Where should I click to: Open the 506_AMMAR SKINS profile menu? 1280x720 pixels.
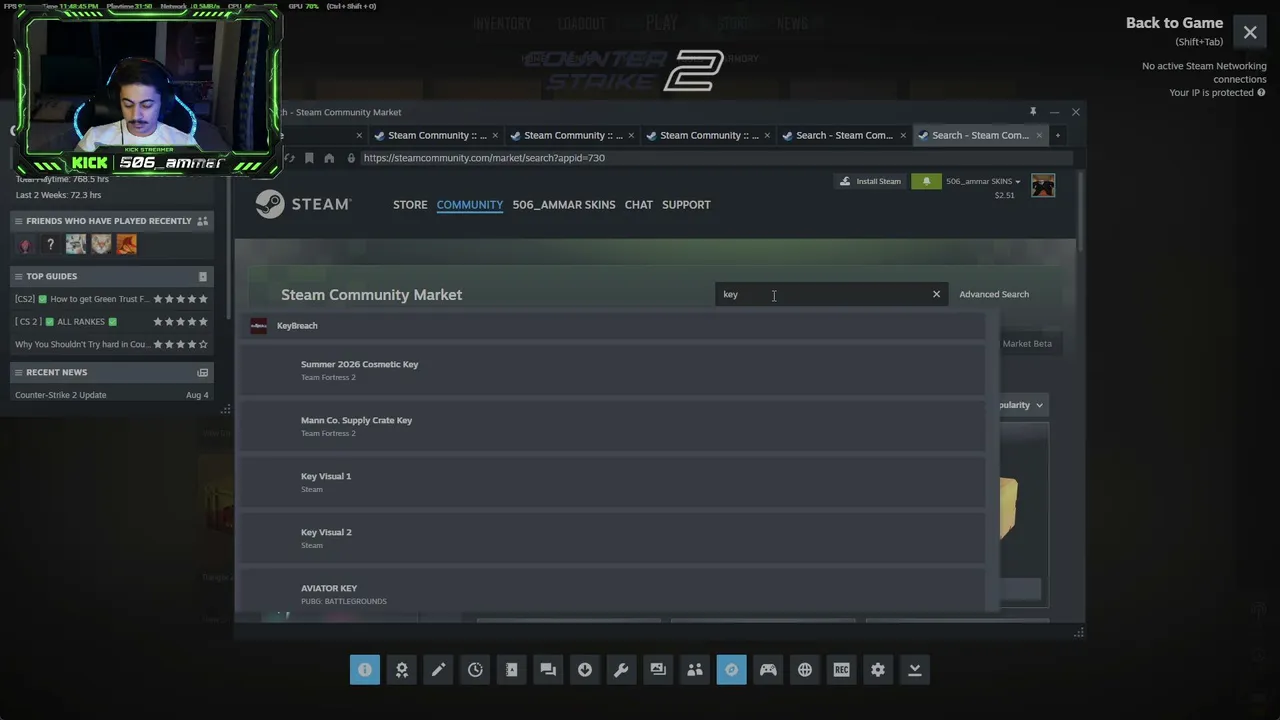coord(564,205)
